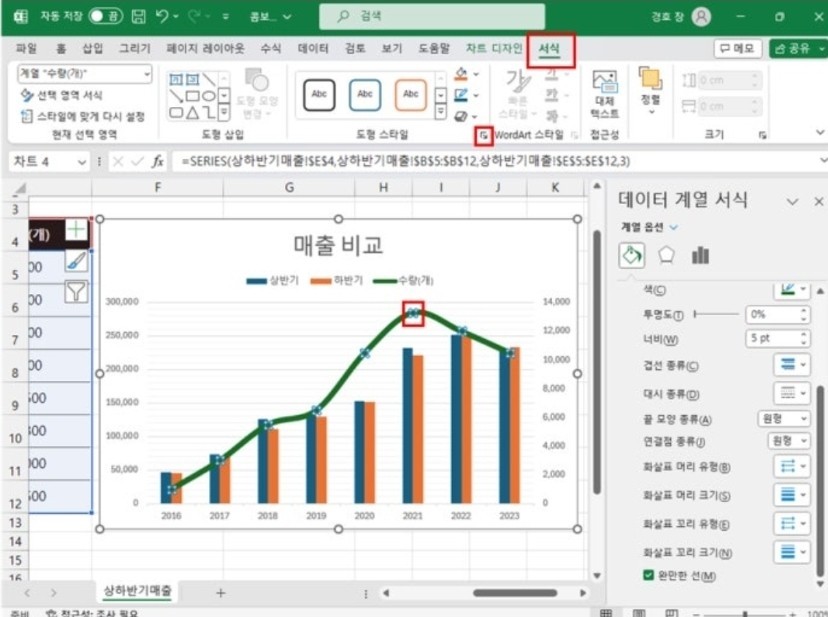The height and width of the screenshot is (617, 828).
Task: Switch to the 홈 ribbon tab
Action: coord(60,46)
